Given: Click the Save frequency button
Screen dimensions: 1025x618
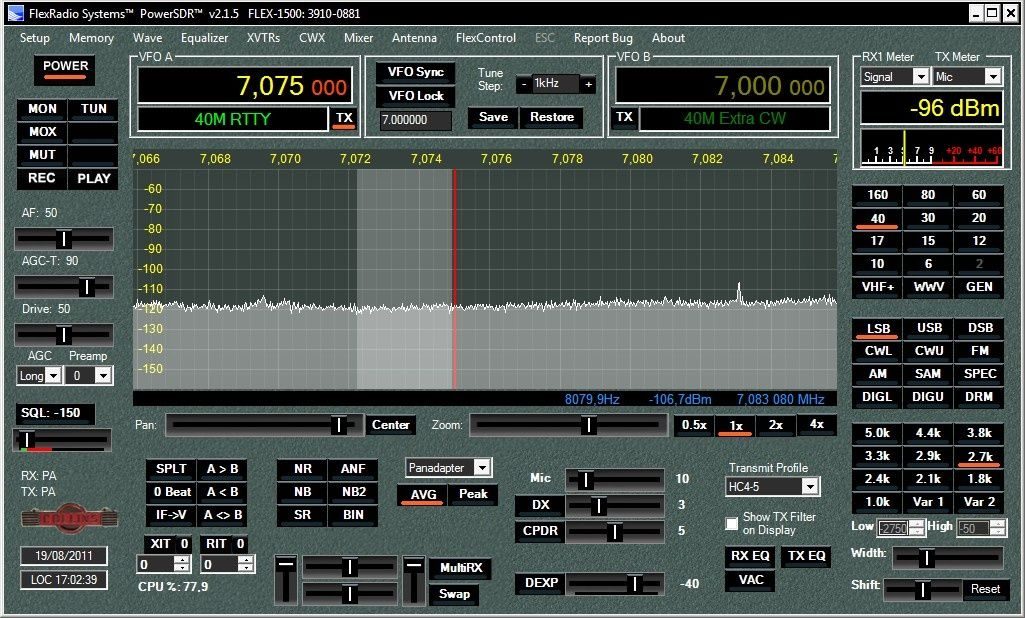Looking at the screenshot, I should 494,117.
